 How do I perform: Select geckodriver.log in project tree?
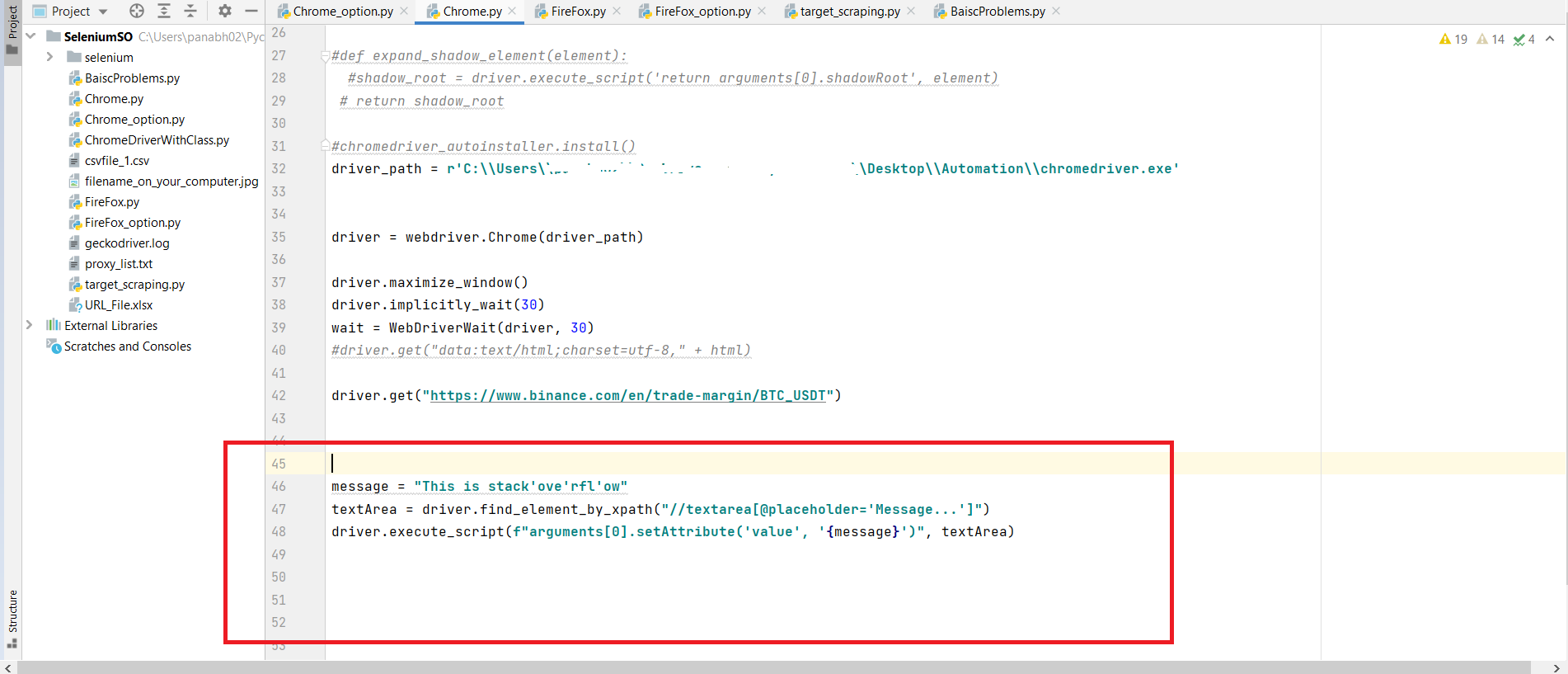tap(127, 243)
